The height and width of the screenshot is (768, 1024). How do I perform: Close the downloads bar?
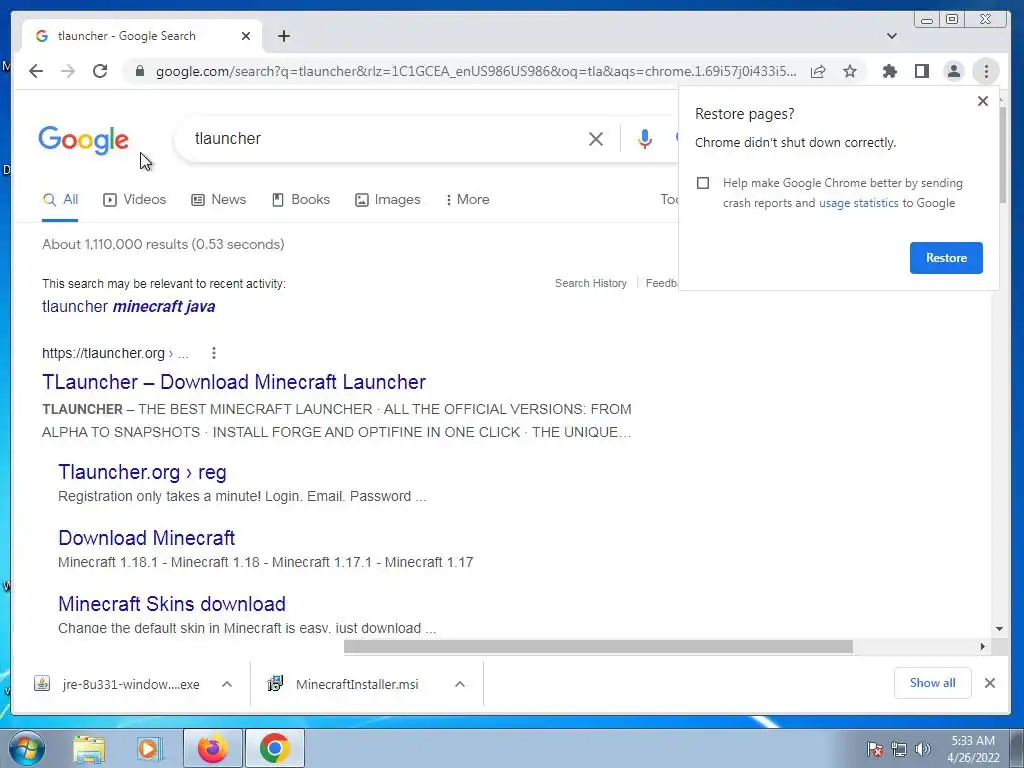point(990,683)
